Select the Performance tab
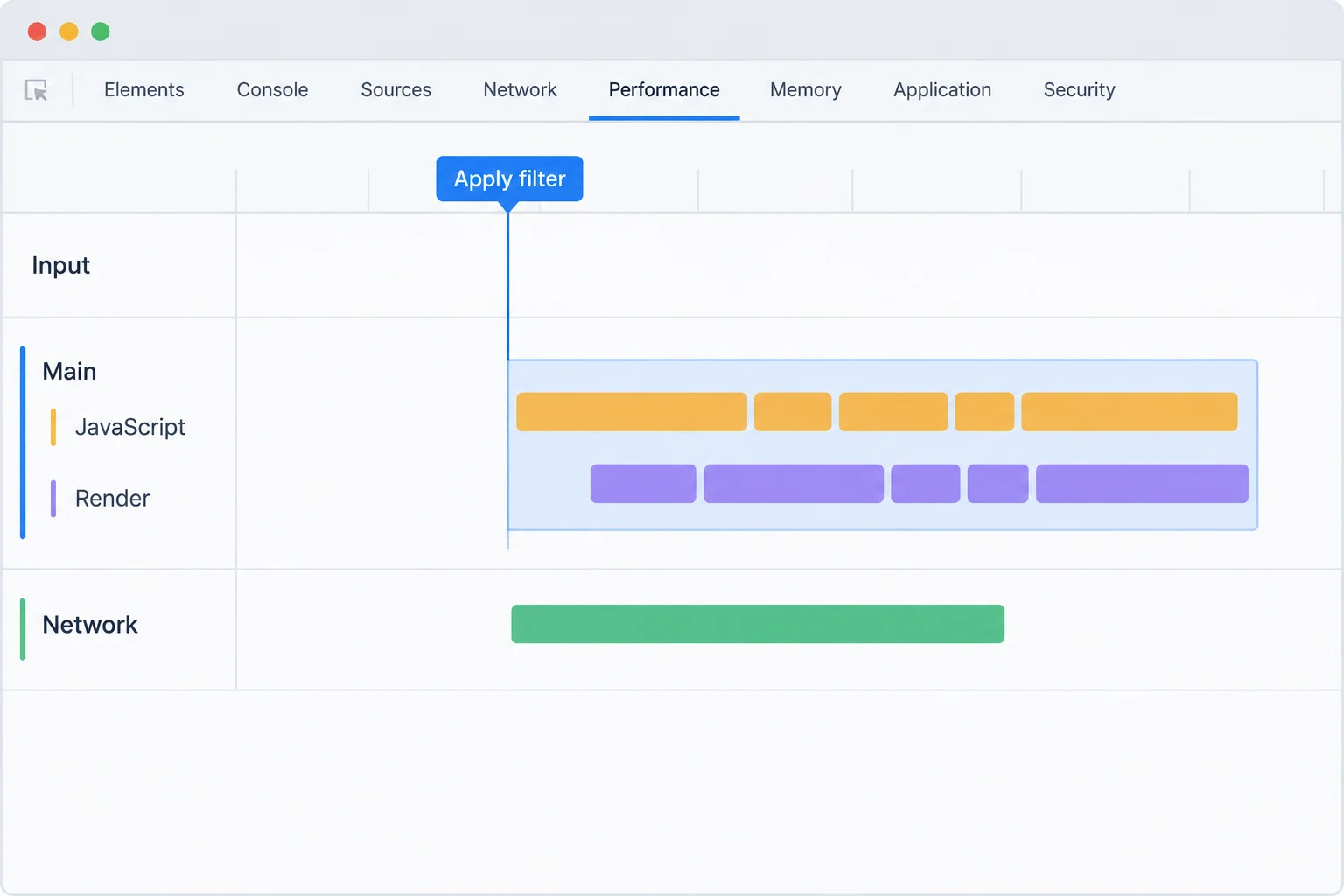This screenshot has width=1344, height=896. [664, 90]
